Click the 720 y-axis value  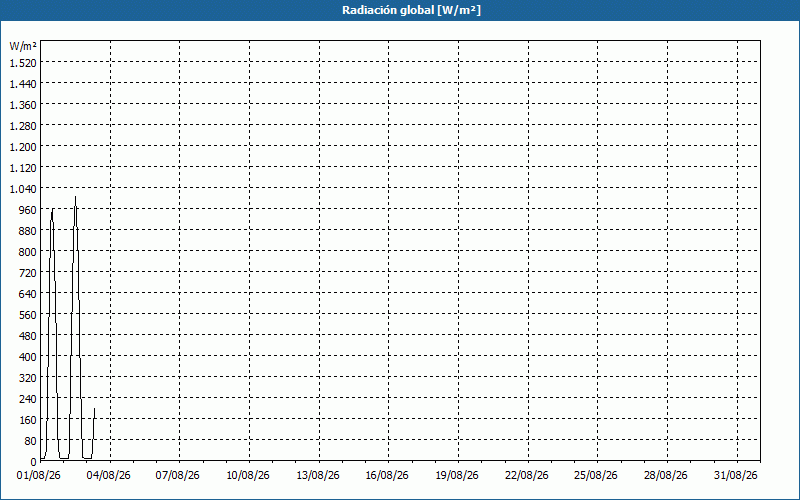click(28, 272)
